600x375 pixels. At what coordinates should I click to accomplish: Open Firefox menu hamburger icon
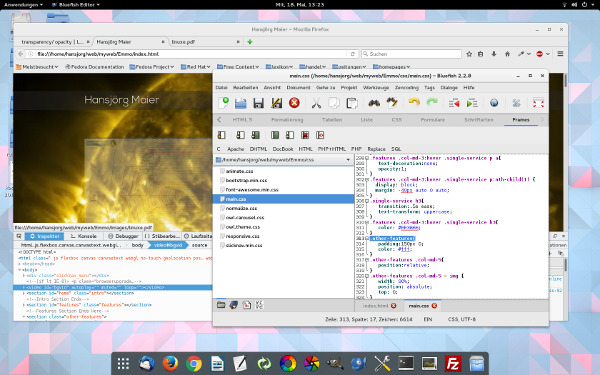[560, 54]
